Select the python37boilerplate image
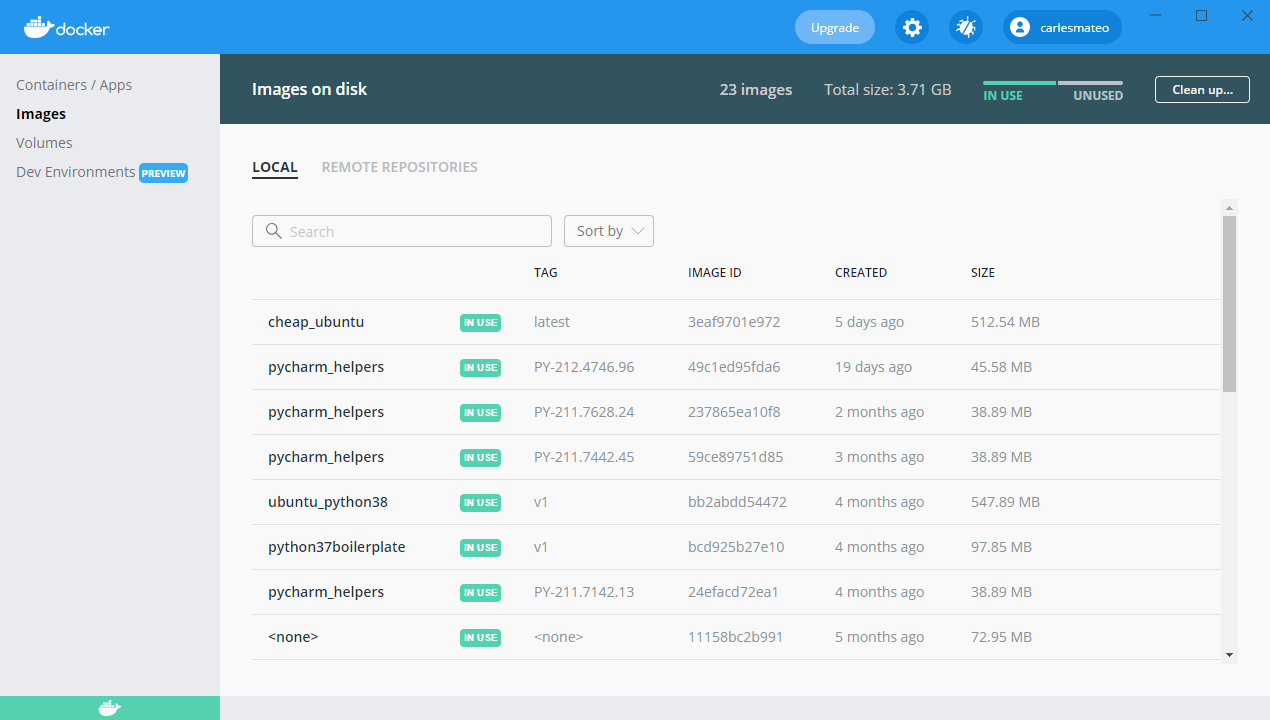Image resolution: width=1270 pixels, height=720 pixels. [x=736, y=547]
